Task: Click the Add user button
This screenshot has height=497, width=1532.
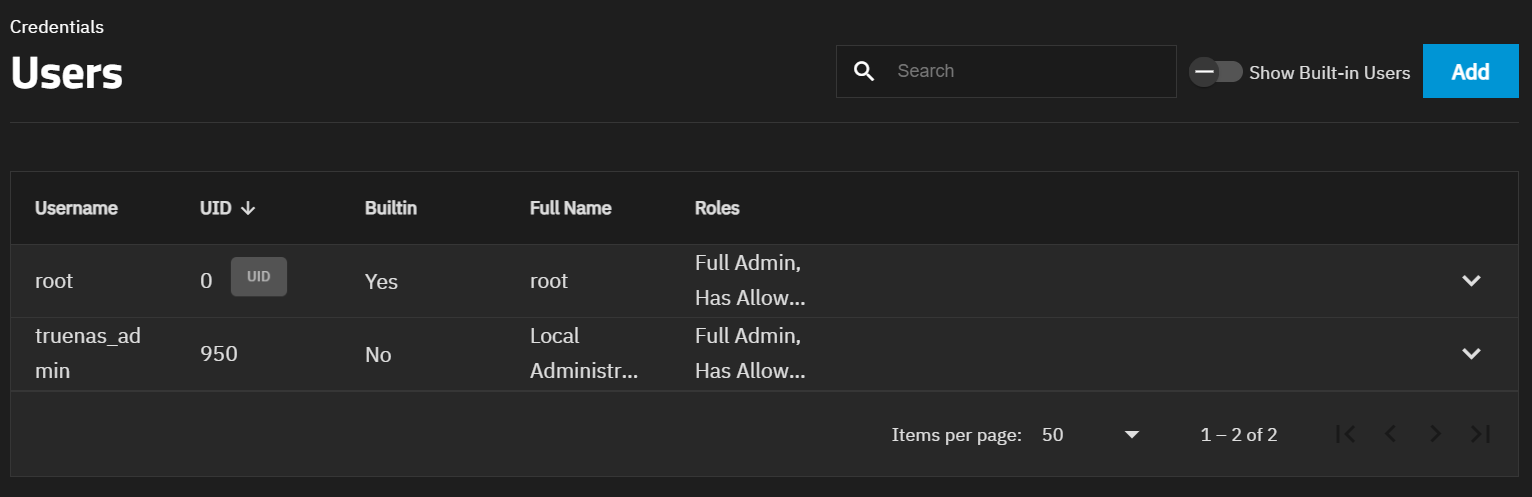Action: 1471,71
